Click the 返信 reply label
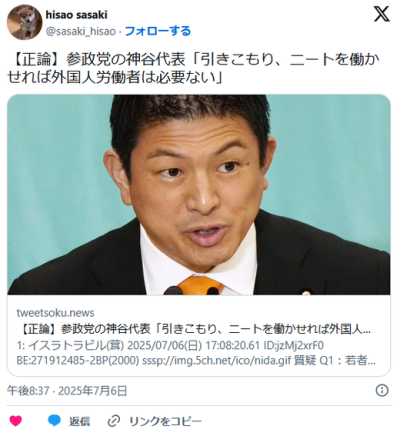400x429 pixels. 79,421
